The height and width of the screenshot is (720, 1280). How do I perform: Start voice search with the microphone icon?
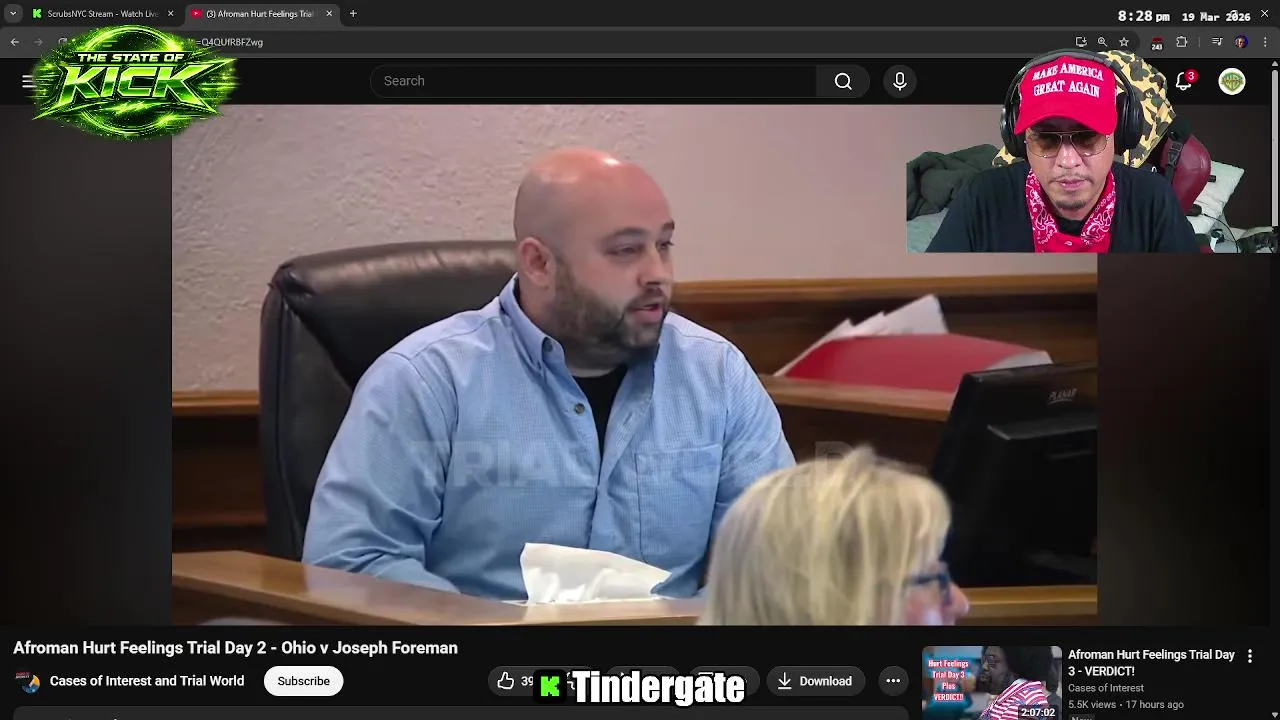(x=900, y=81)
